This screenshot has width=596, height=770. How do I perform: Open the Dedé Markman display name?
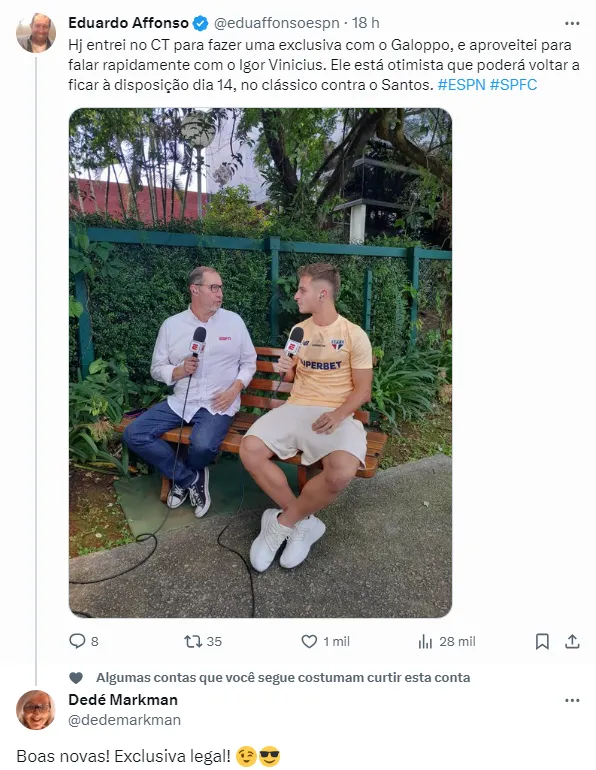pyautogui.click(x=123, y=700)
